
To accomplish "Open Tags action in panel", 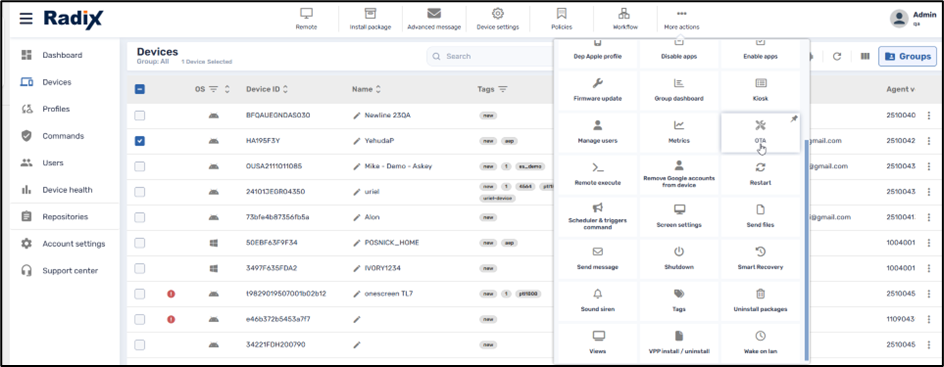I will point(678,300).
